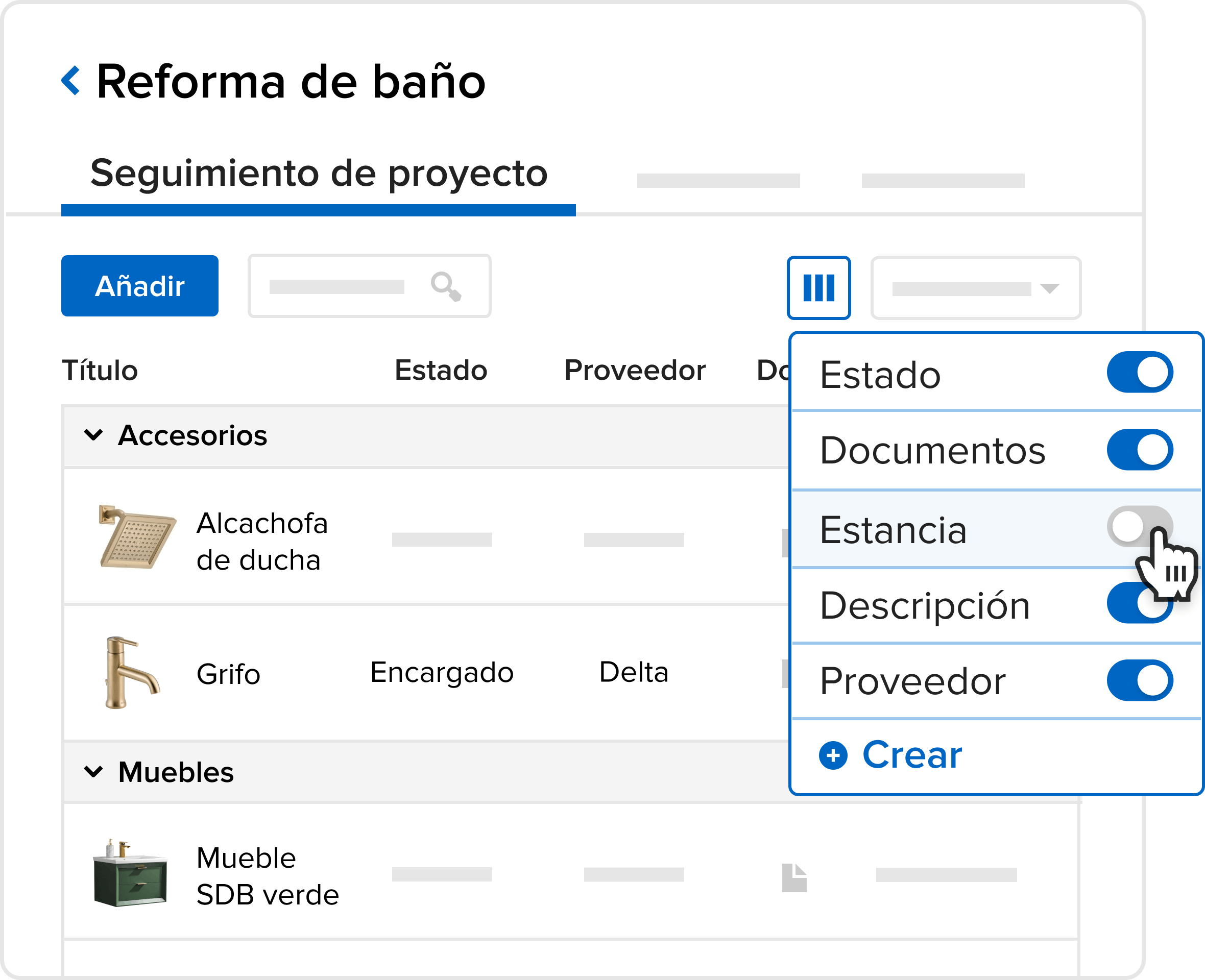Open the Grifo faucet thumbnail

coord(132,673)
